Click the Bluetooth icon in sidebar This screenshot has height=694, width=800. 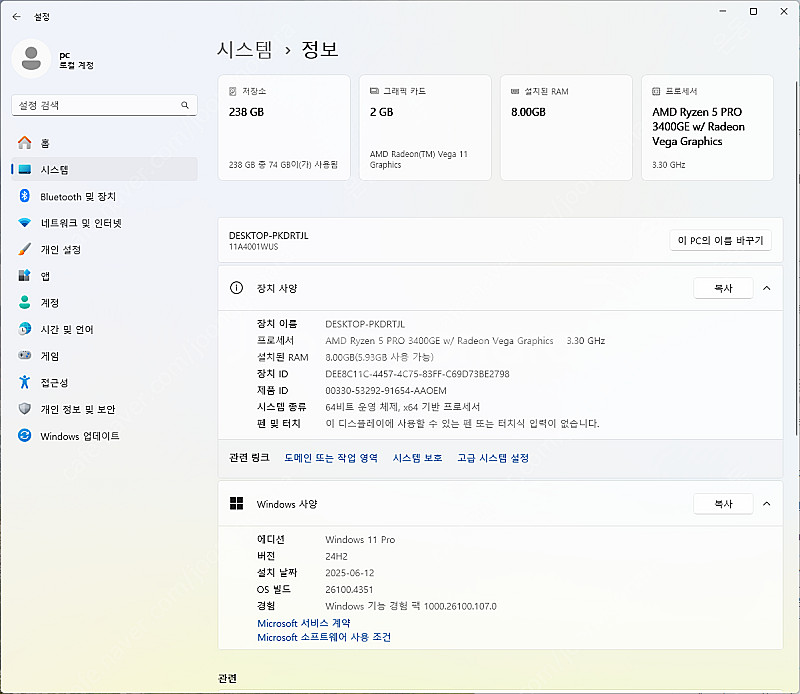coord(24,196)
